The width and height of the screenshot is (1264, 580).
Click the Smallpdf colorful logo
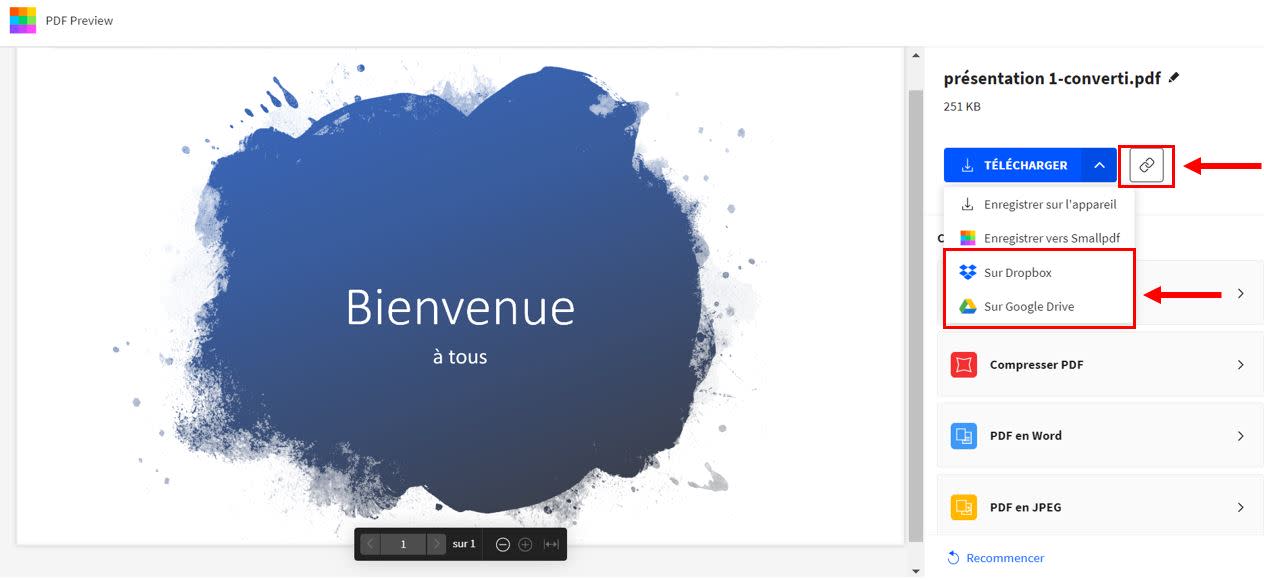tap(23, 20)
